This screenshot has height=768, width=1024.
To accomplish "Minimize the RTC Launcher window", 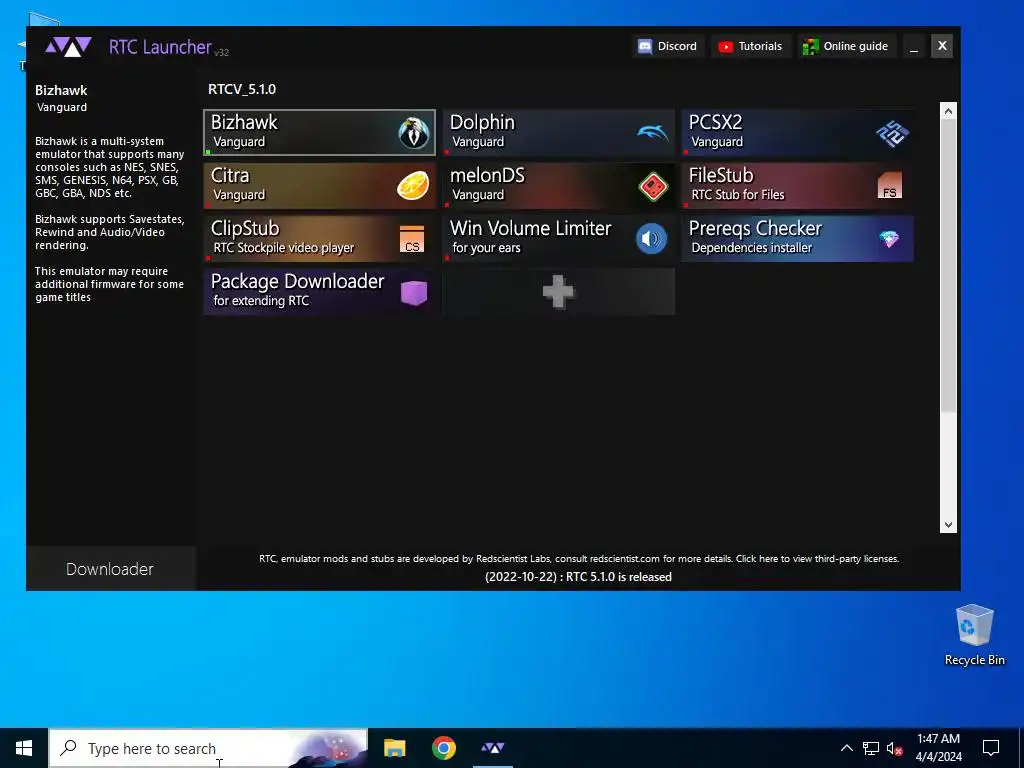I will click(914, 46).
